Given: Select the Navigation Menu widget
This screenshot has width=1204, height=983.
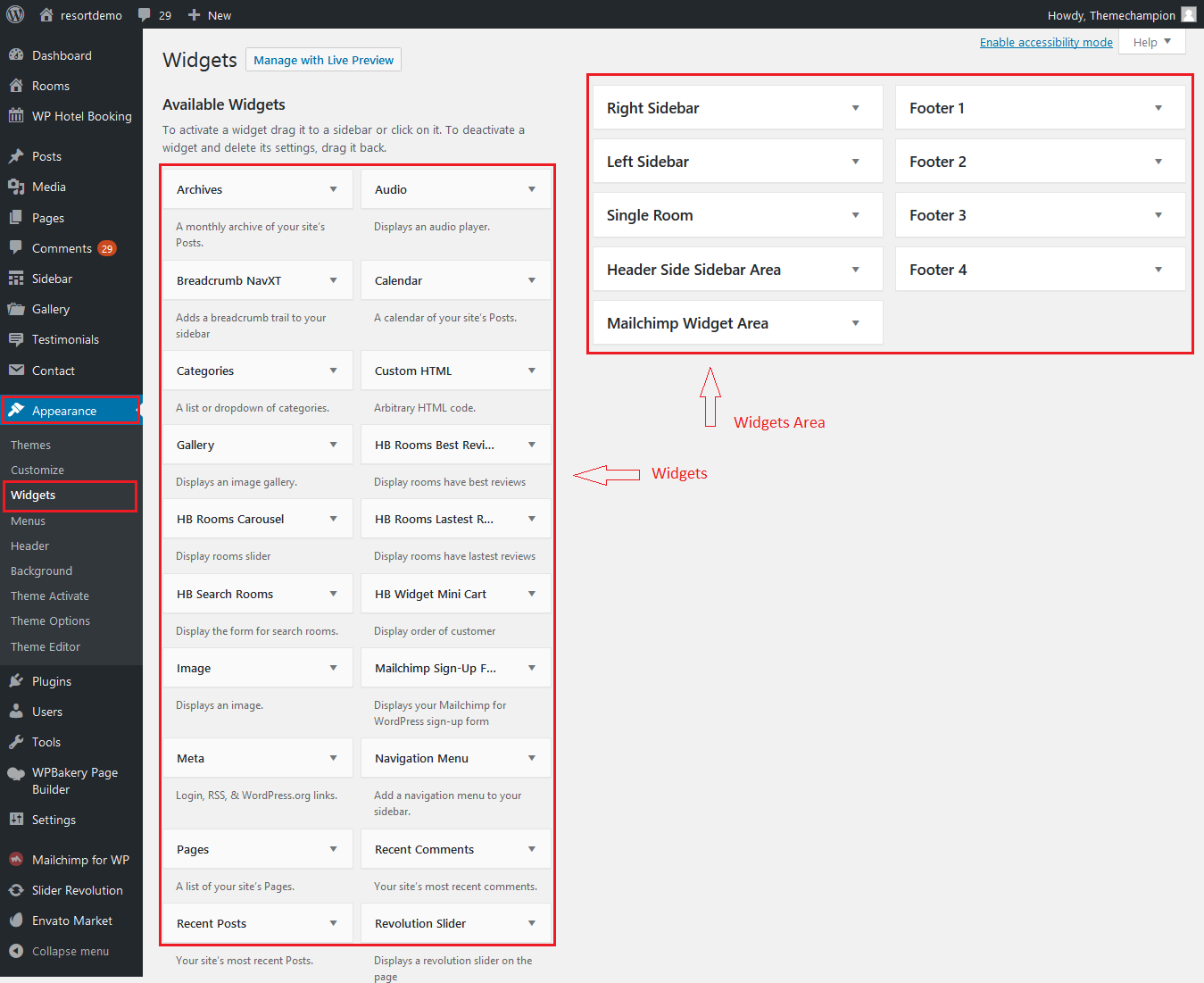Looking at the screenshot, I should click(456, 758).
